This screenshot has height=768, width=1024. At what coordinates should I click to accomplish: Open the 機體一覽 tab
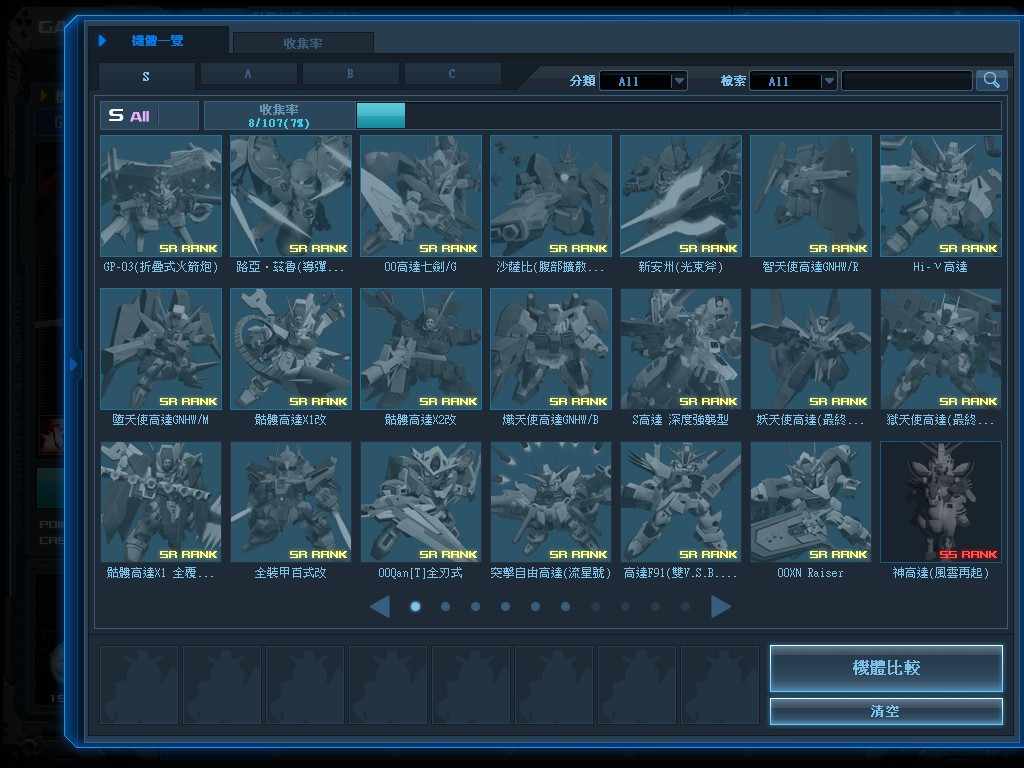pos(158,40)
